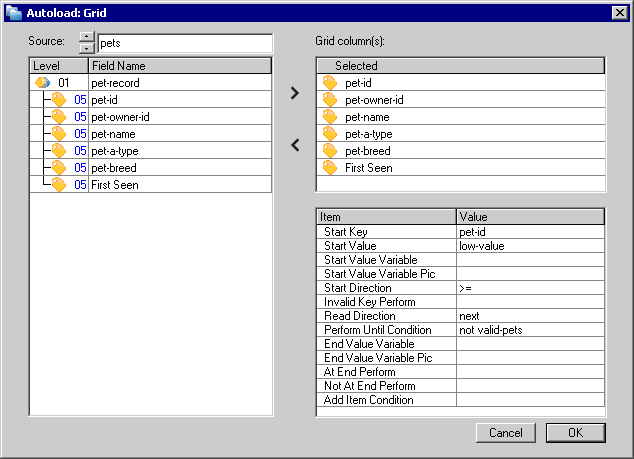Viewport: 634px width, 459px height.
Task: Select pet-name in the Field Name column
Action: 180,134
